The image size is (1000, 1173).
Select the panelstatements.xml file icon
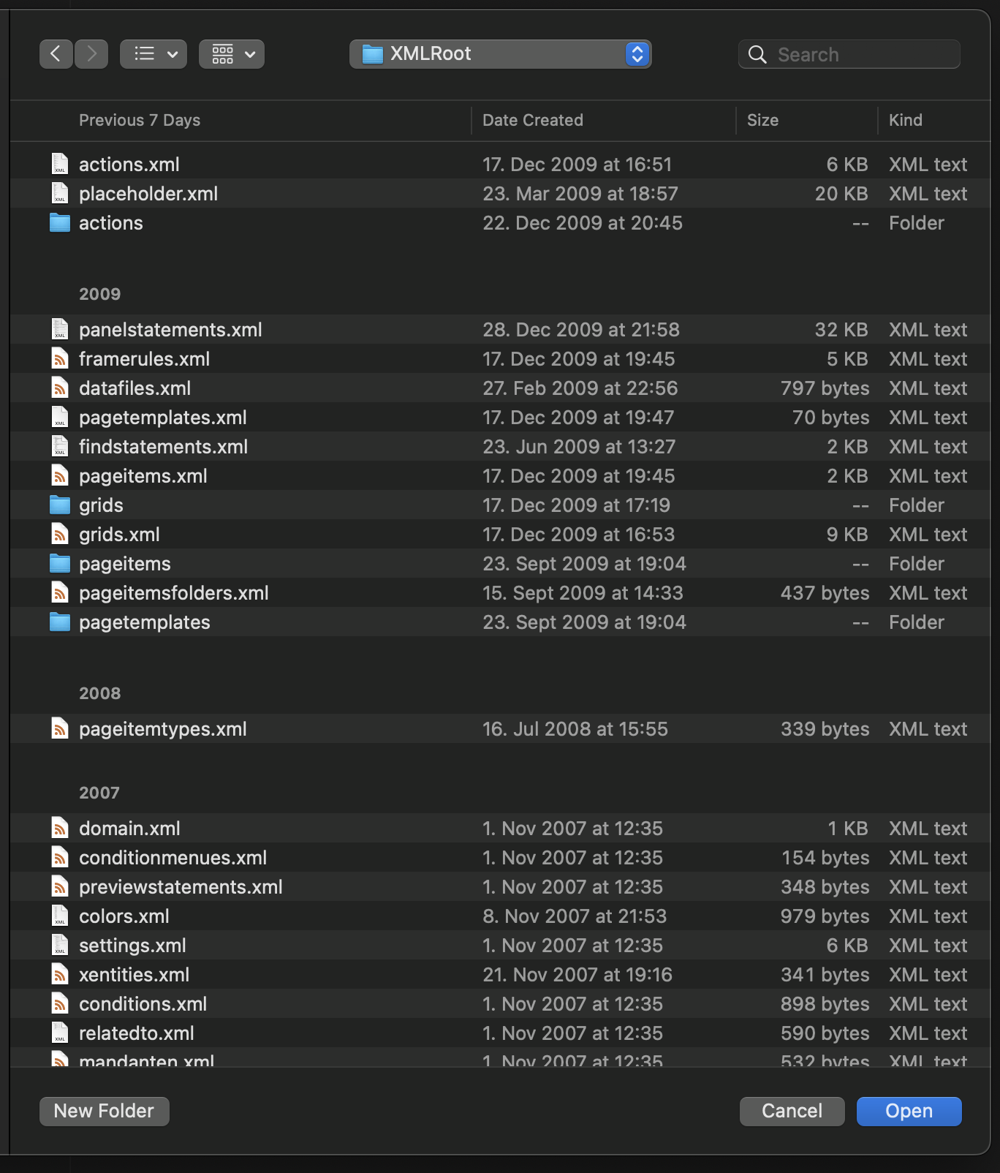pyautogui.click(x=60, y=329)
